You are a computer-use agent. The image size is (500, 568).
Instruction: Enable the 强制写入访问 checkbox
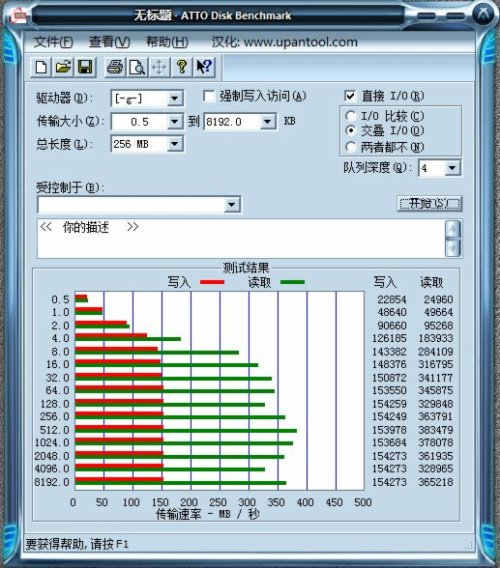[x=209, y=96]
